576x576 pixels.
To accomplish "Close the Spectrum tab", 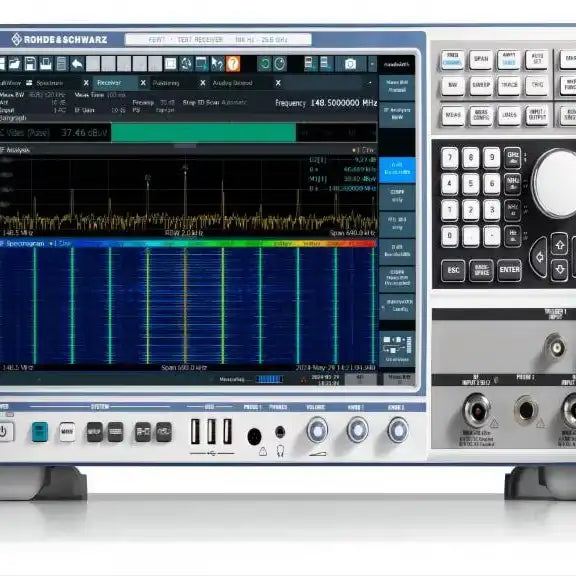I will (86, 83).
